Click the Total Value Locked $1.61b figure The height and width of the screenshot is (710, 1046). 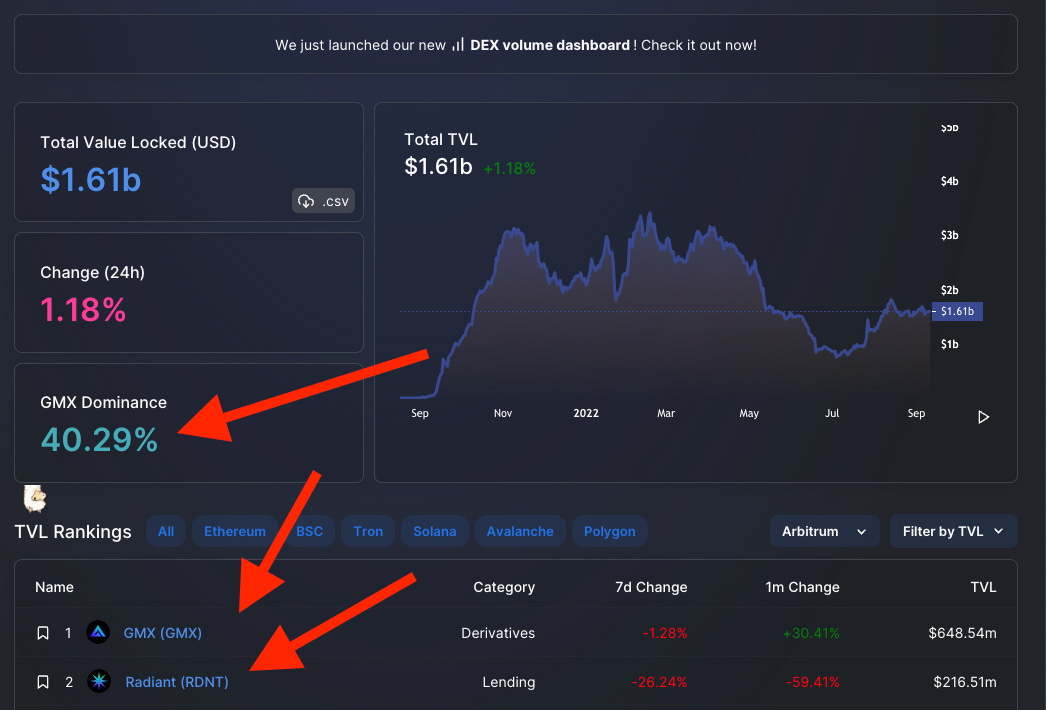click(x=91, y=180)
